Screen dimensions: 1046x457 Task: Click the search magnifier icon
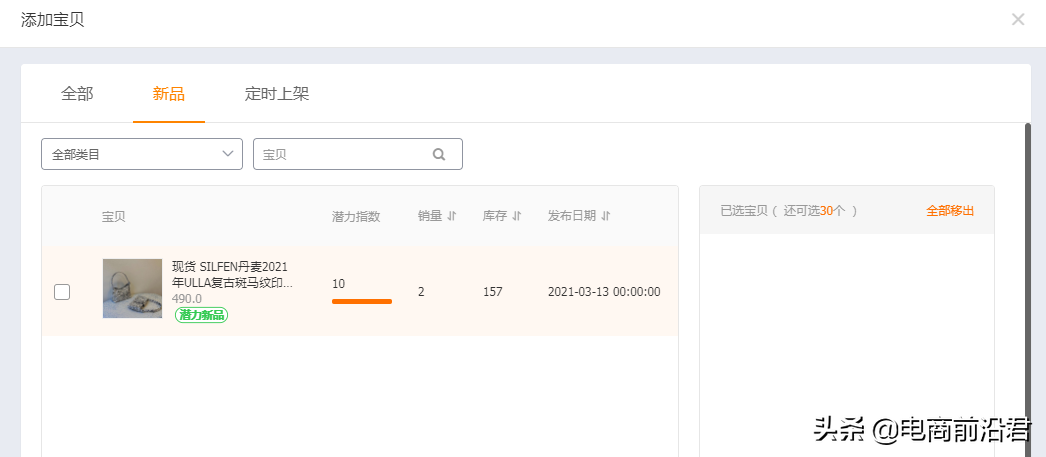[x=439, y=154]
